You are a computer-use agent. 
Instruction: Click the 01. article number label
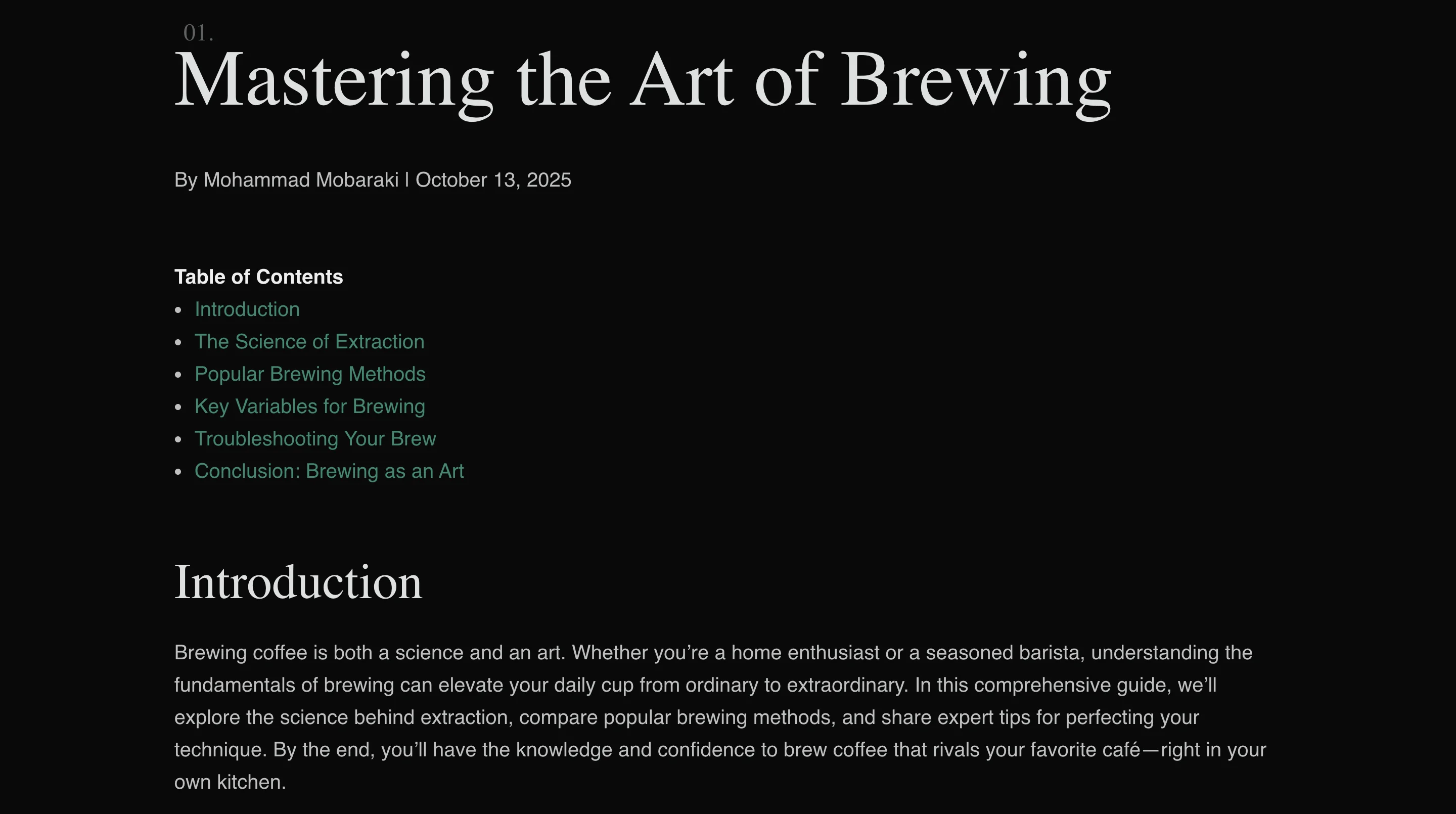pyautogui.click(x=198, y=33)
